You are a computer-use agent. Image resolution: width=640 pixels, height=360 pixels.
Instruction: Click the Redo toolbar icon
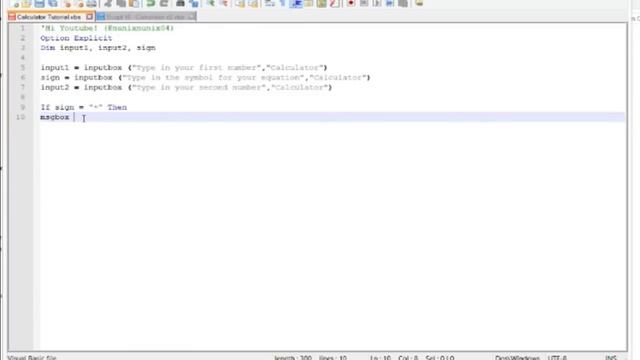pyautogui.click(x=164, y=3)
